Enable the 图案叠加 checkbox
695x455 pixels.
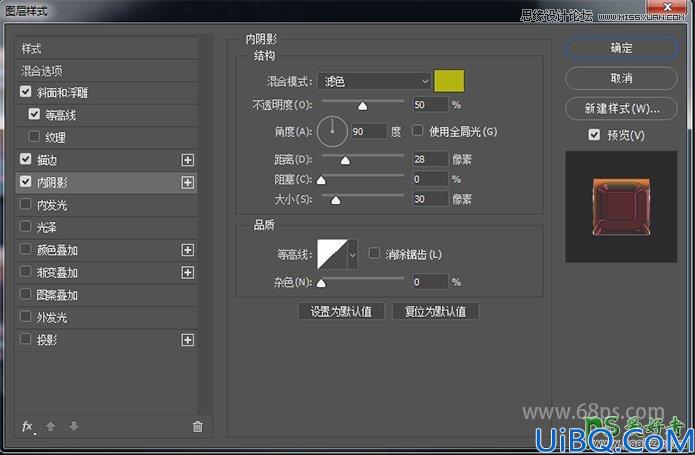coord(26,294)
